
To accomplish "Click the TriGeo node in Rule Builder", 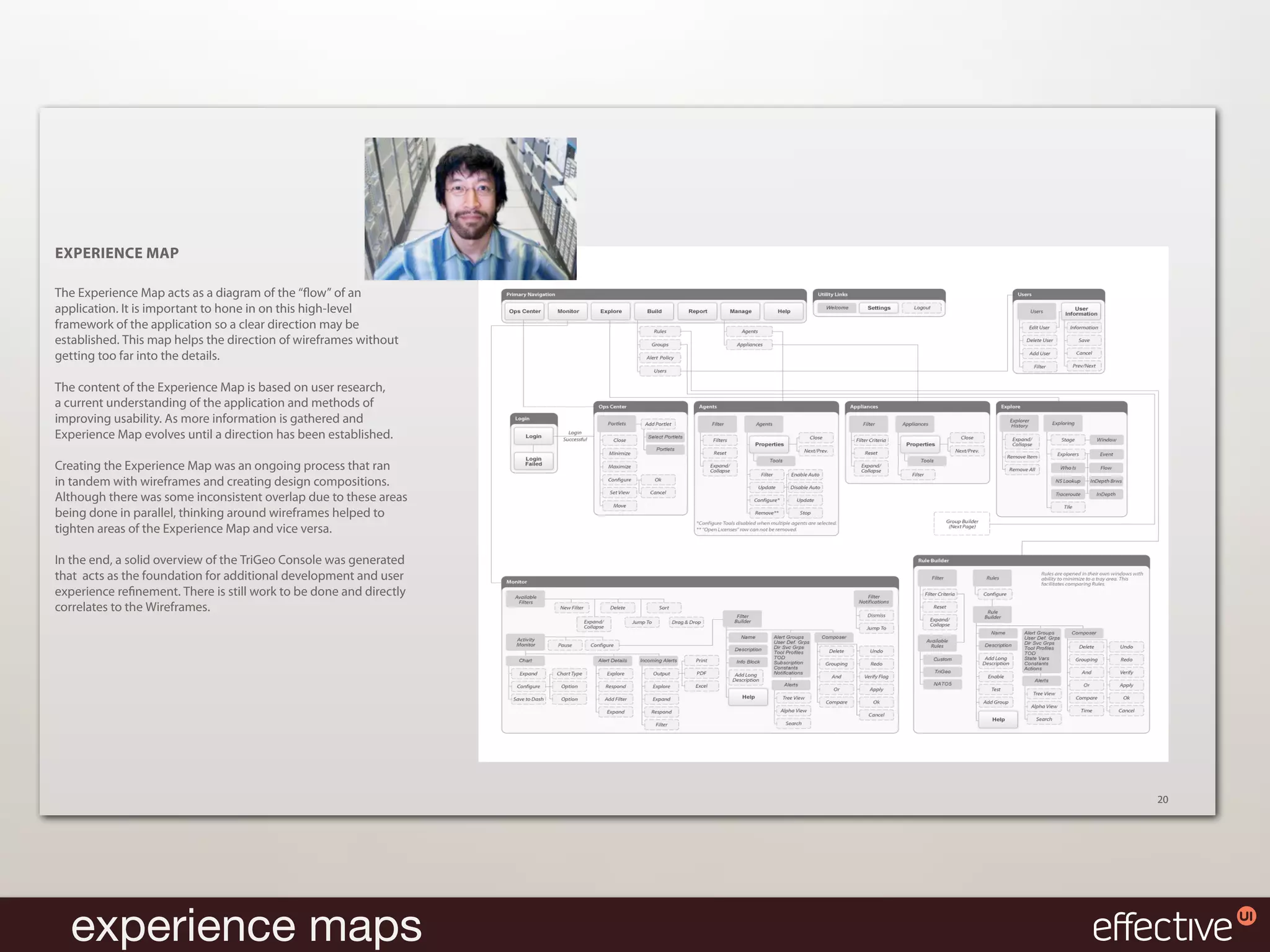I will point(943,672).
